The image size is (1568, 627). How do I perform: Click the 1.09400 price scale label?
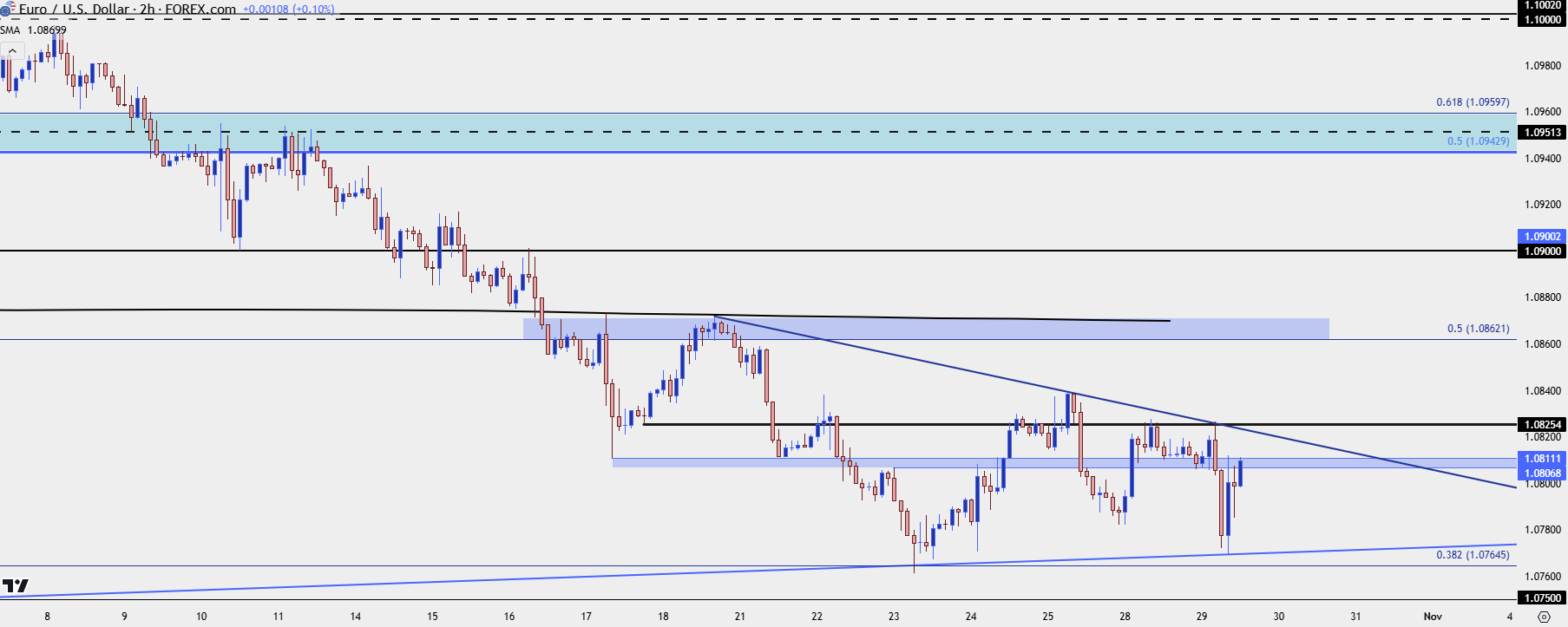tap(1543, 159)
